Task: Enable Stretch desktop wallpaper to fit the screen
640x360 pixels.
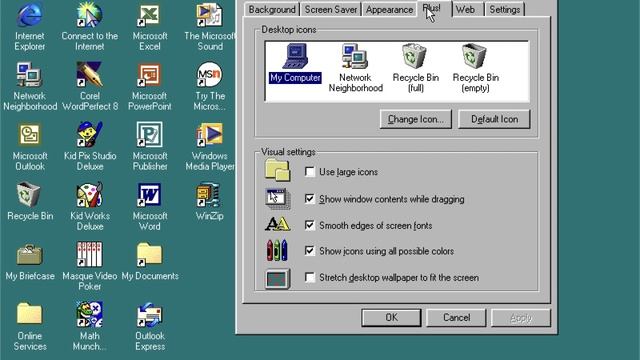Action: click(310, 278)
